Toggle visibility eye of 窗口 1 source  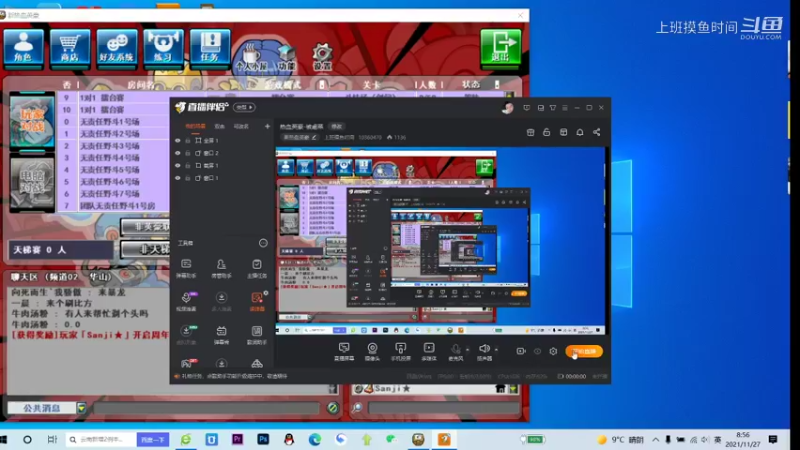point(178,178)
